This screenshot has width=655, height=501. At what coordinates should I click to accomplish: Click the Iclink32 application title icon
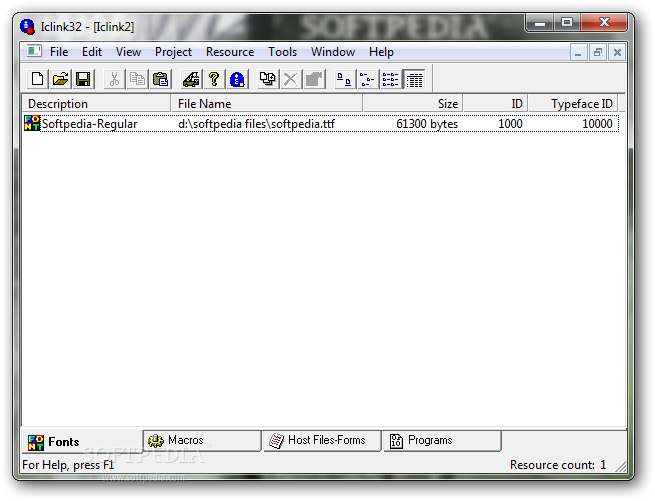(28, 27)
